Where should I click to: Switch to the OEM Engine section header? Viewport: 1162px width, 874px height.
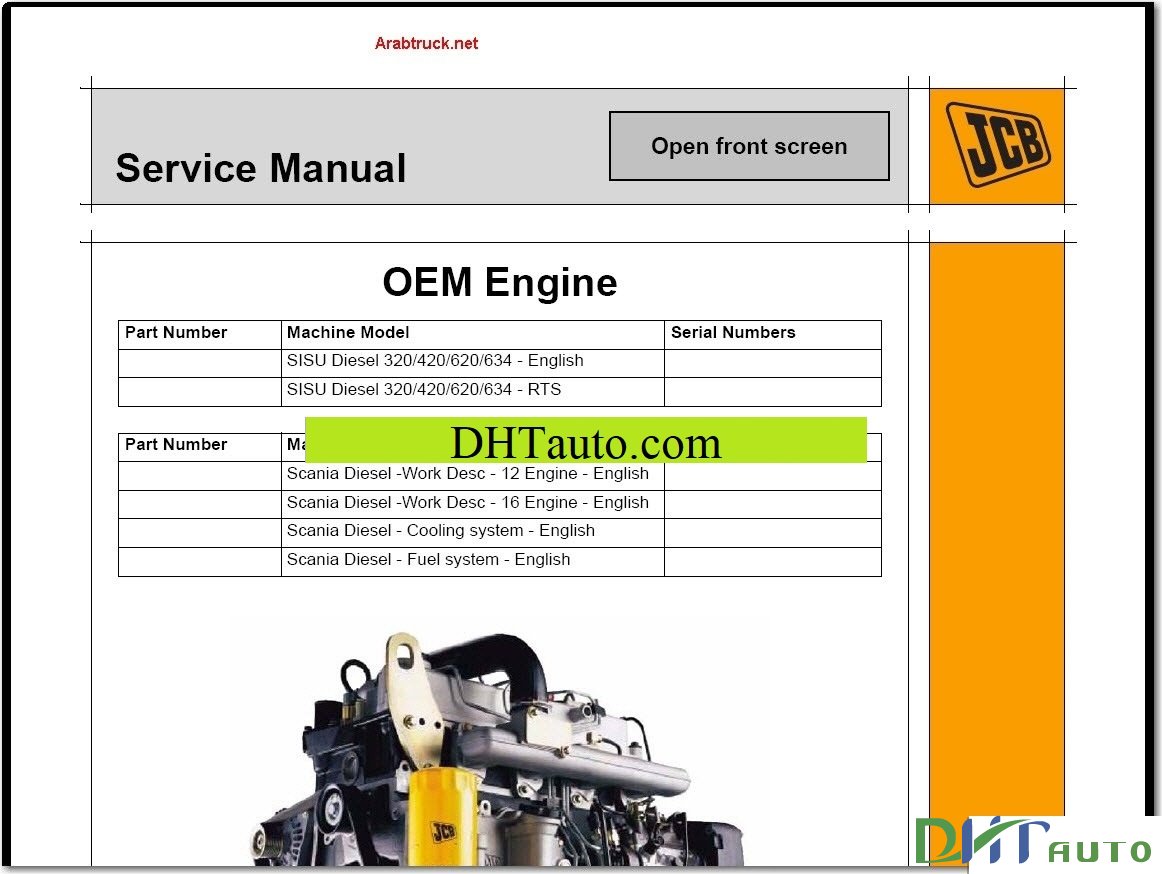pyautogui.click(x=502, y=283)
